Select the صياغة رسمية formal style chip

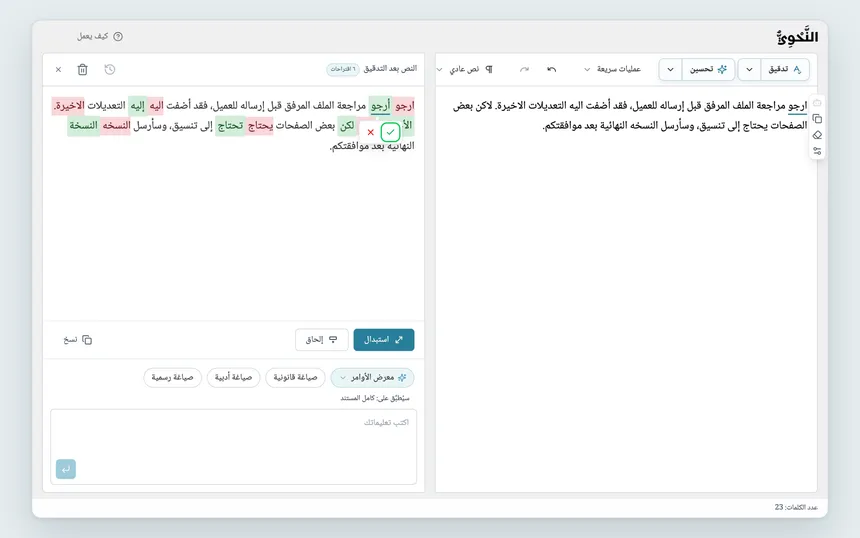coord(172,377)
